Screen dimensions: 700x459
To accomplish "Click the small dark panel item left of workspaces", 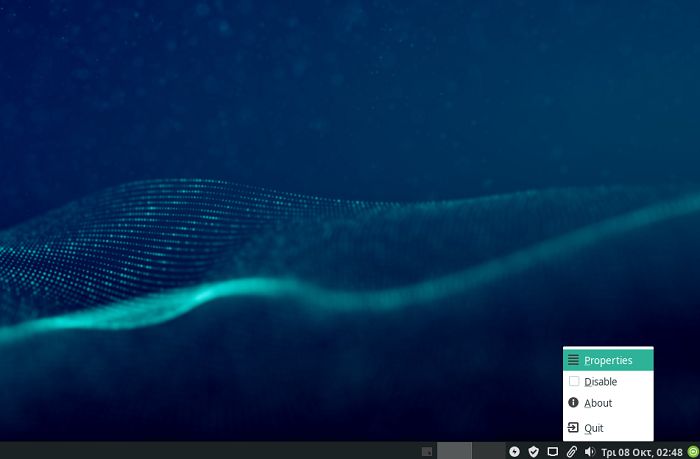I will click(427, 452).
